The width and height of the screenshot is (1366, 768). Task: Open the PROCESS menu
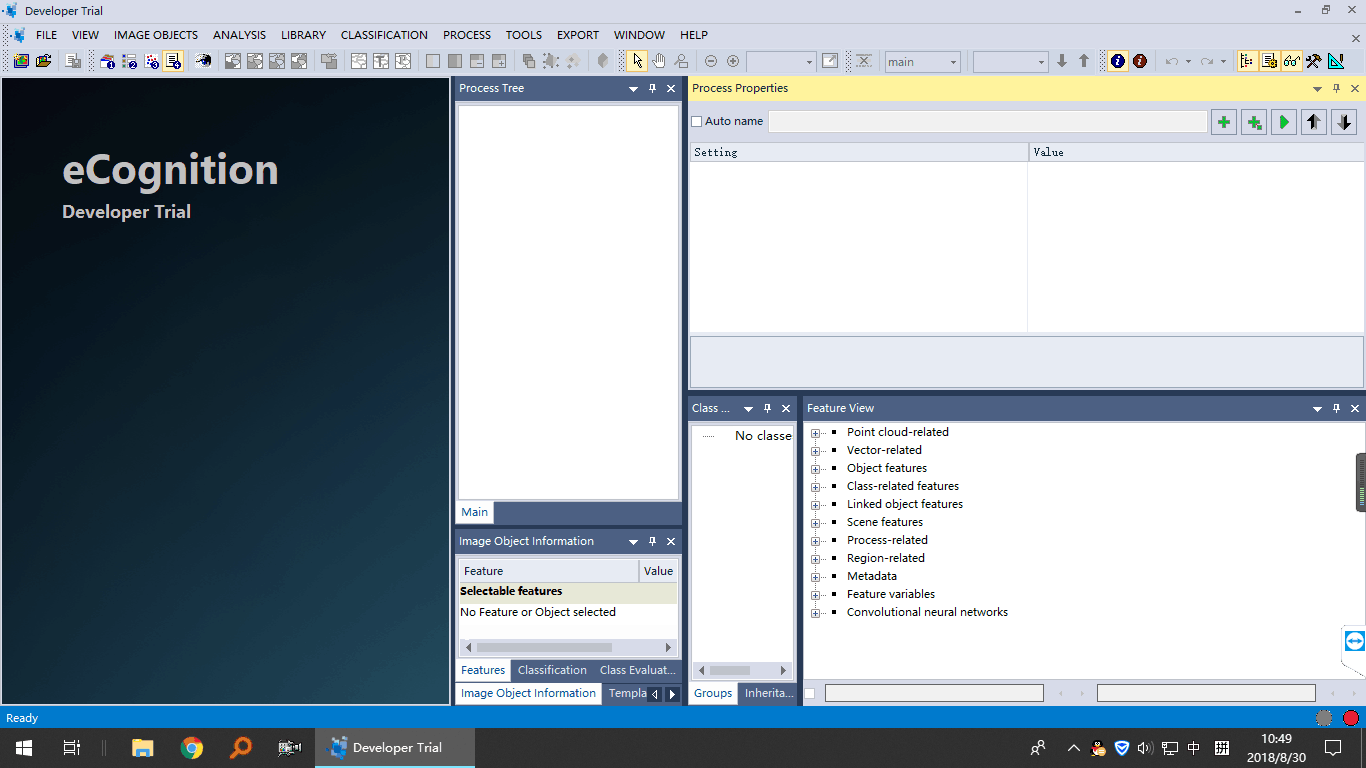[x=467, y=35]
